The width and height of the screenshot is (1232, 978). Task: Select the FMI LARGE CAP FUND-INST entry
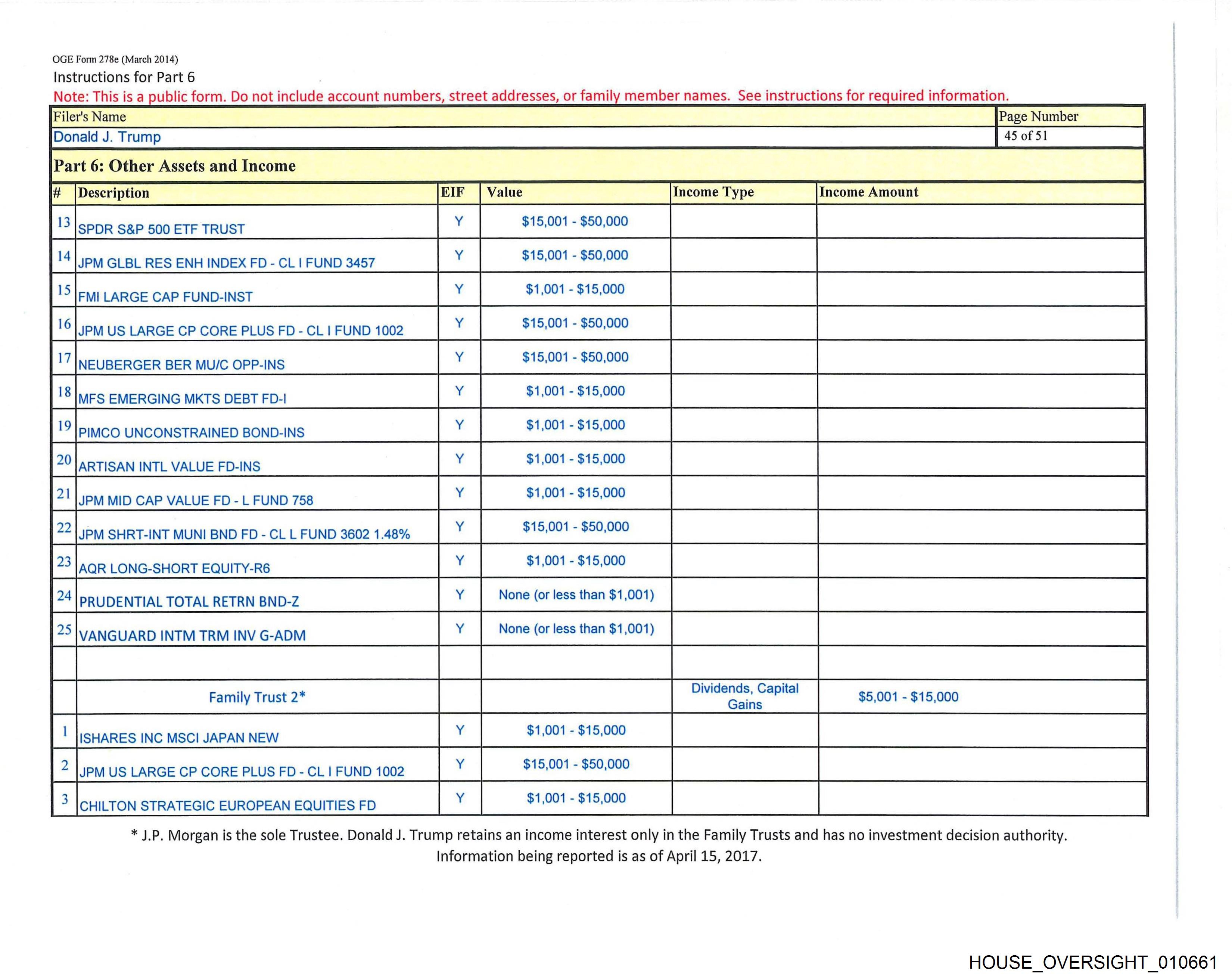click(x=165, y=296)
